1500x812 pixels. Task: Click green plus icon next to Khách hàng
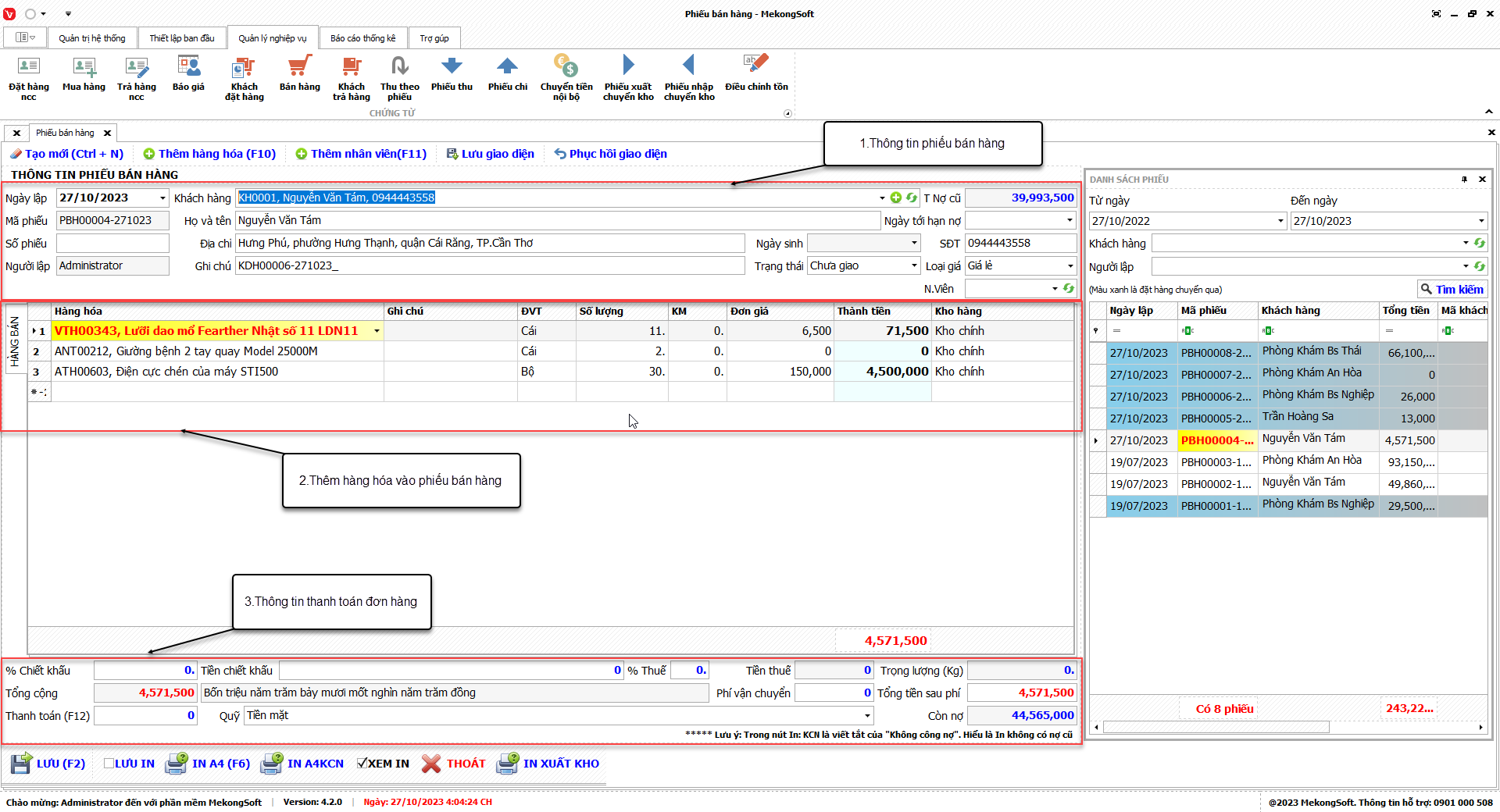[896, 198]
